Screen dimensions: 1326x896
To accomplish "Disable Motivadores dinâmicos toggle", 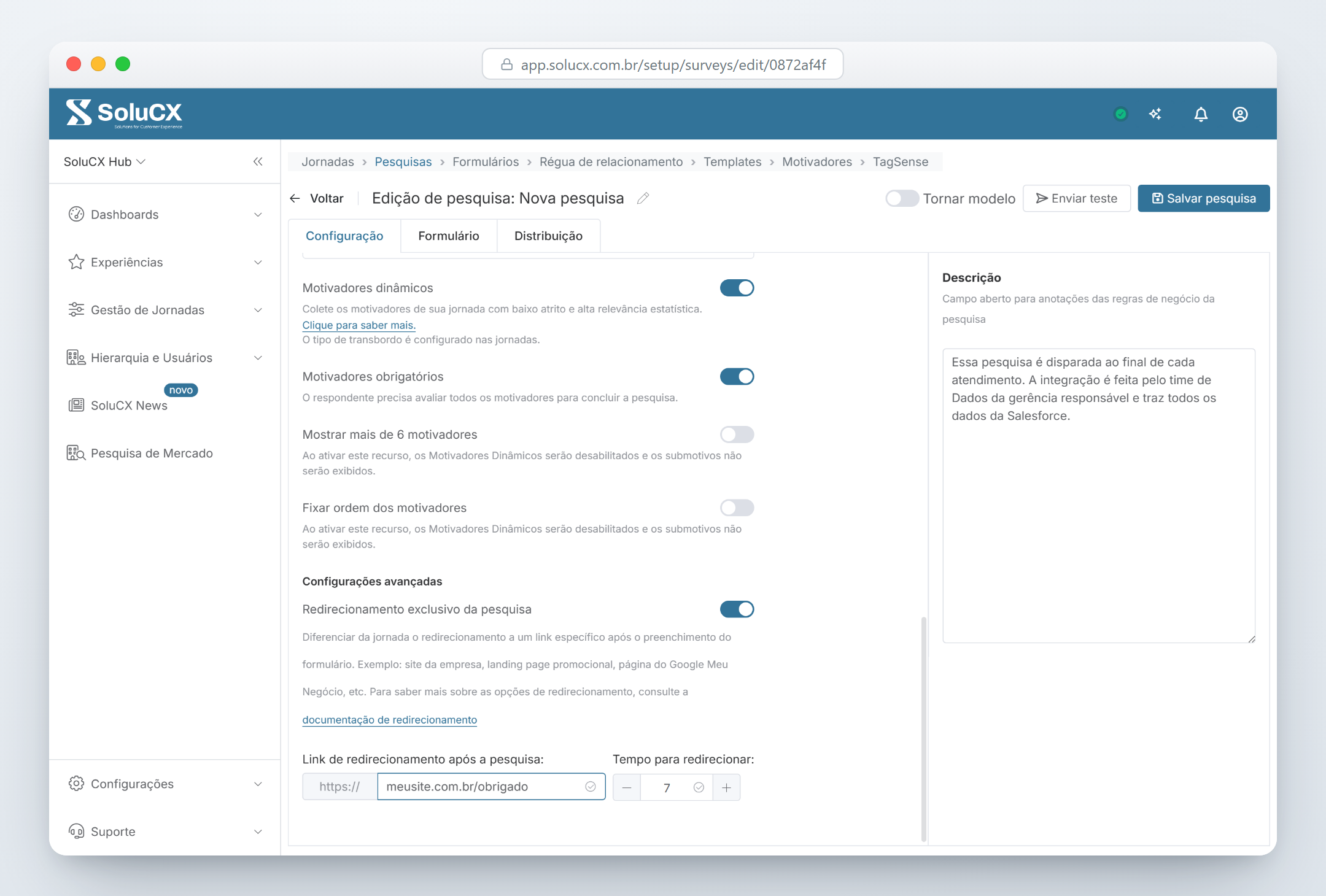I will pos(737,288).
